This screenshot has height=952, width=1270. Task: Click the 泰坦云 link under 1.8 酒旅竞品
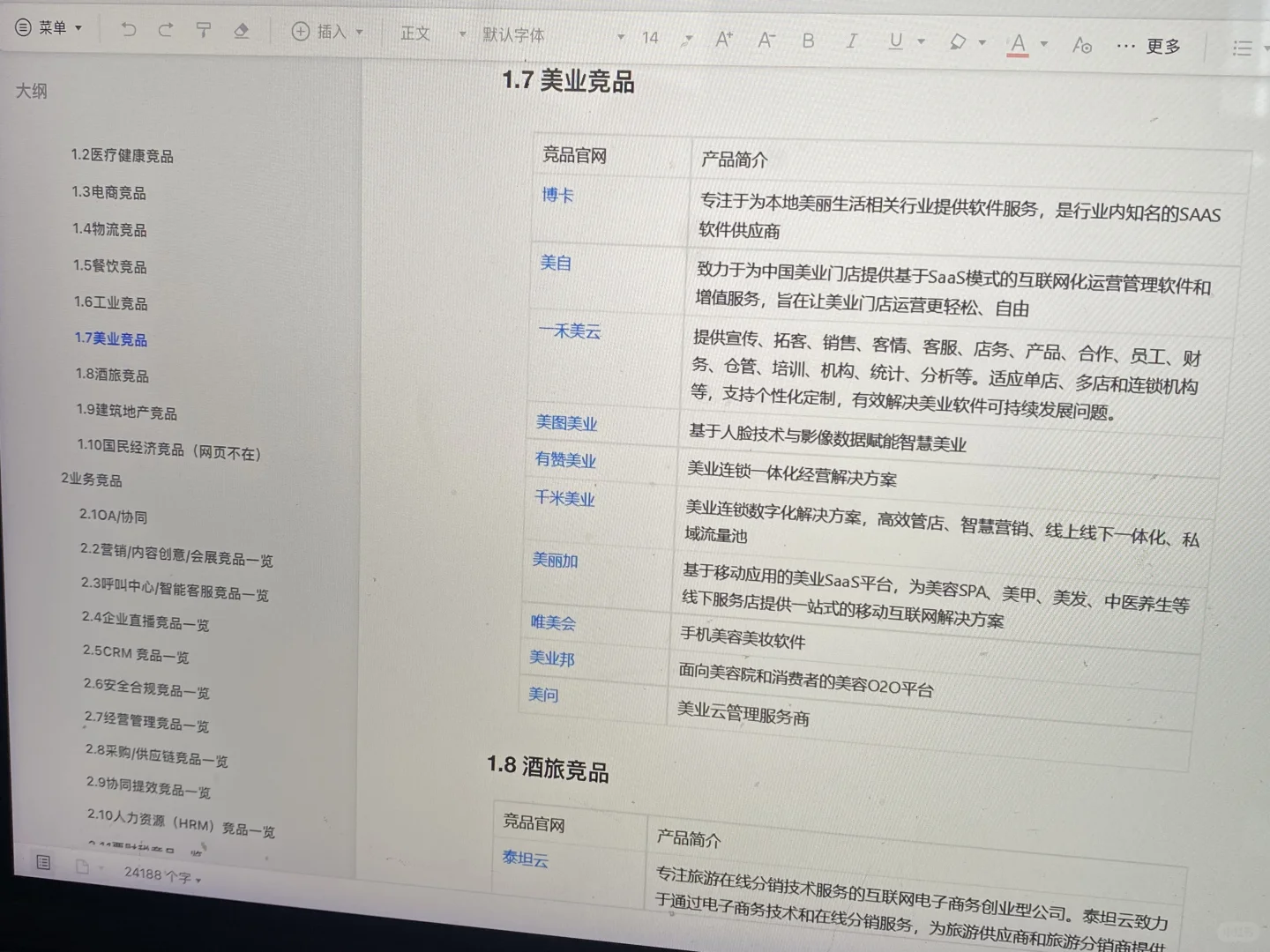524,860
